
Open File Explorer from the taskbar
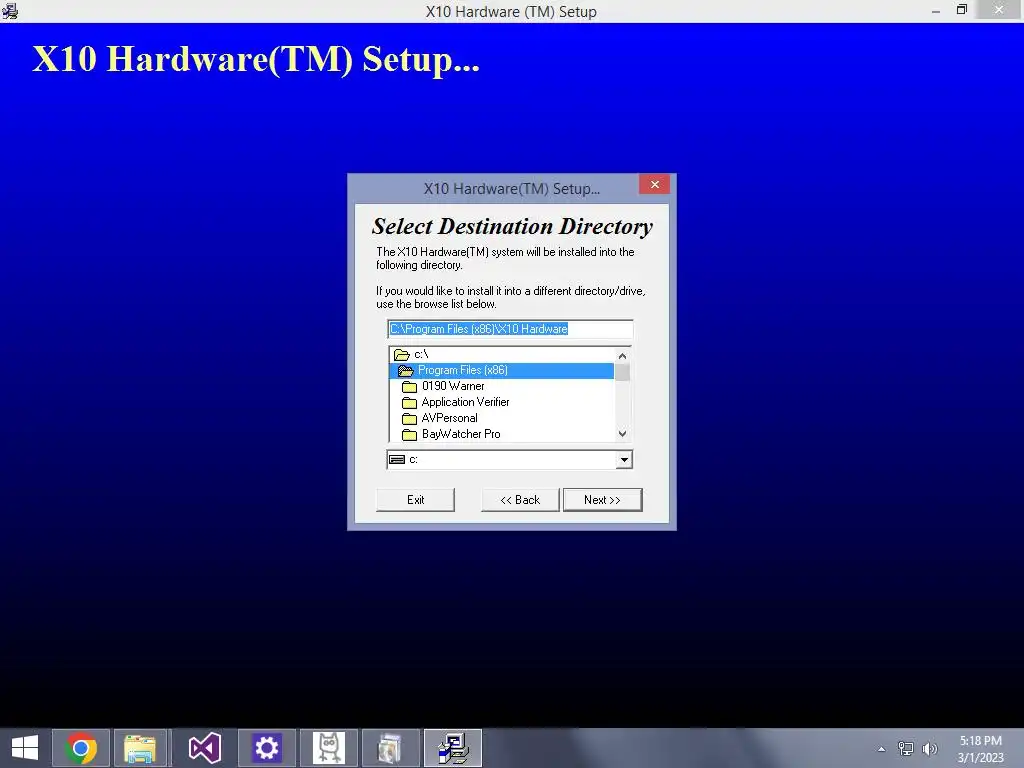140,748
